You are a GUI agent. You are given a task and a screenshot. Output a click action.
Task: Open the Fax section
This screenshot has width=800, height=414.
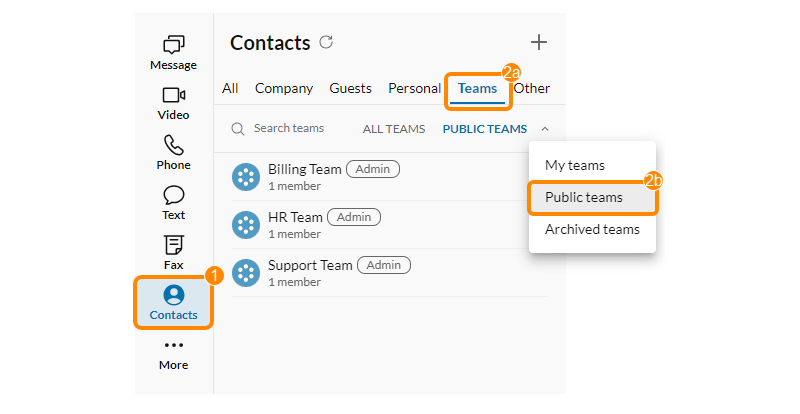click(x=173, y=253)
